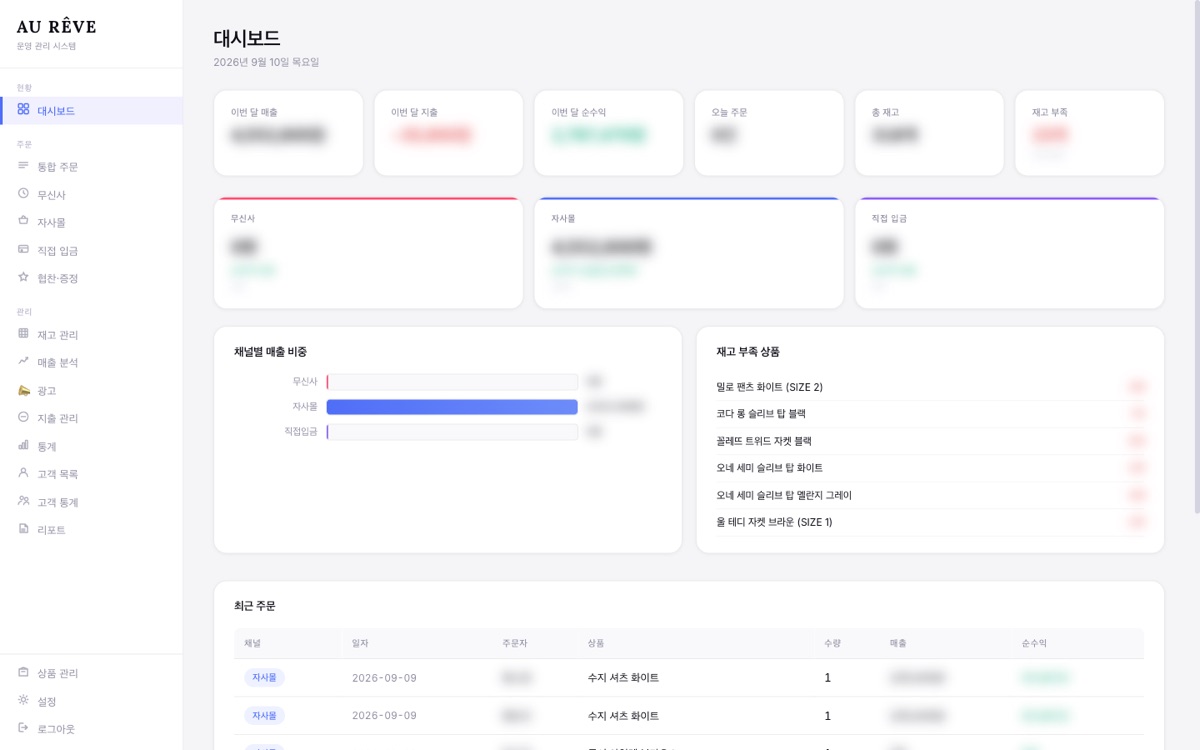Click the 협찬·증정 star icon

[23, 278]
